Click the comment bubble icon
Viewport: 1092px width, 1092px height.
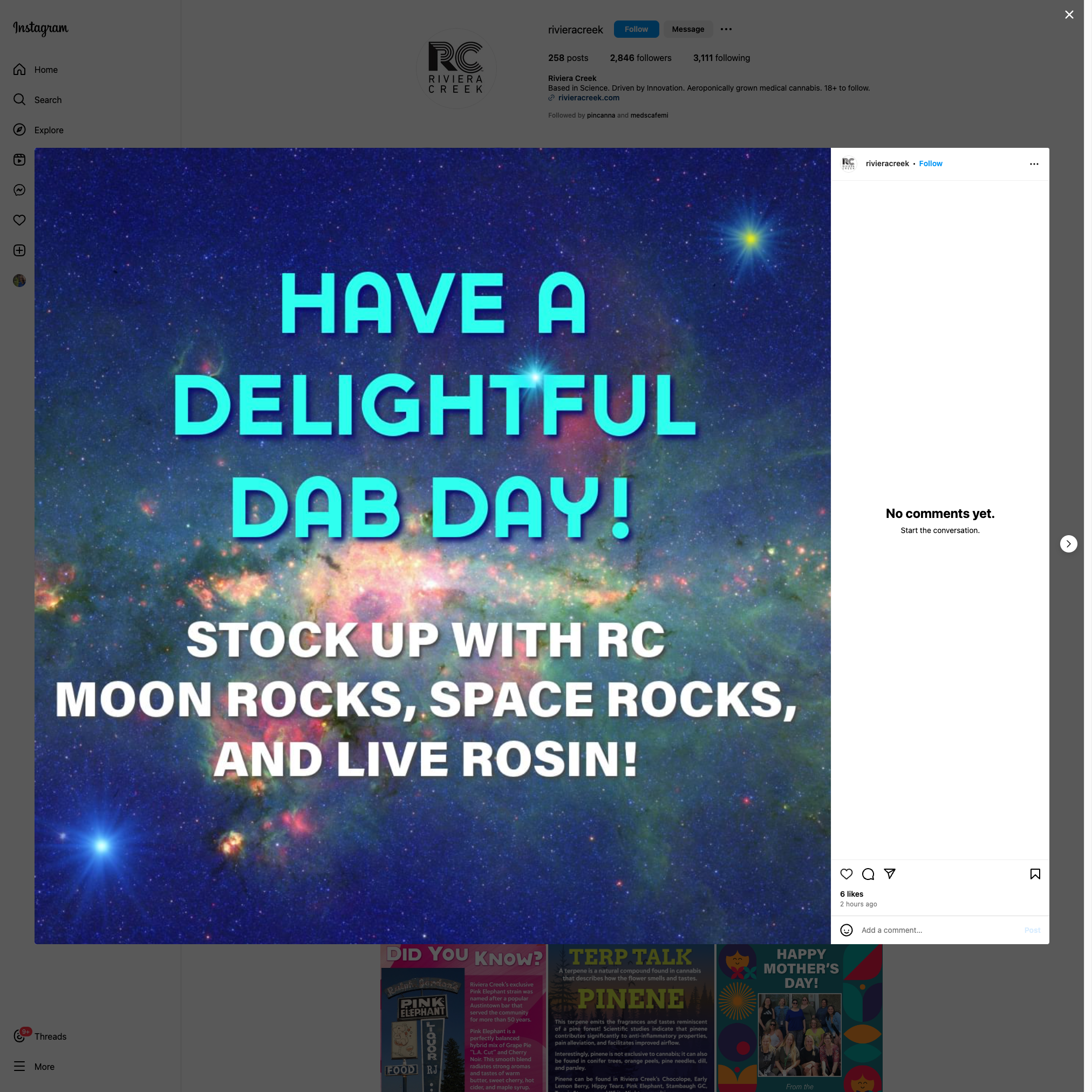coord(868,874)
